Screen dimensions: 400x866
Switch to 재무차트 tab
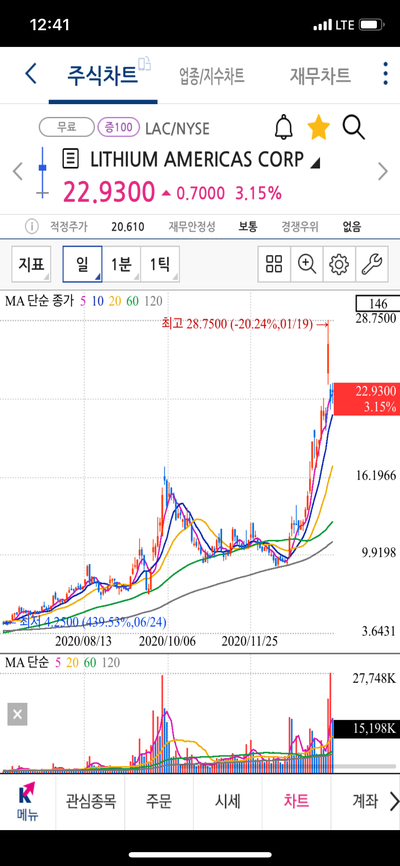pos(320,75)
